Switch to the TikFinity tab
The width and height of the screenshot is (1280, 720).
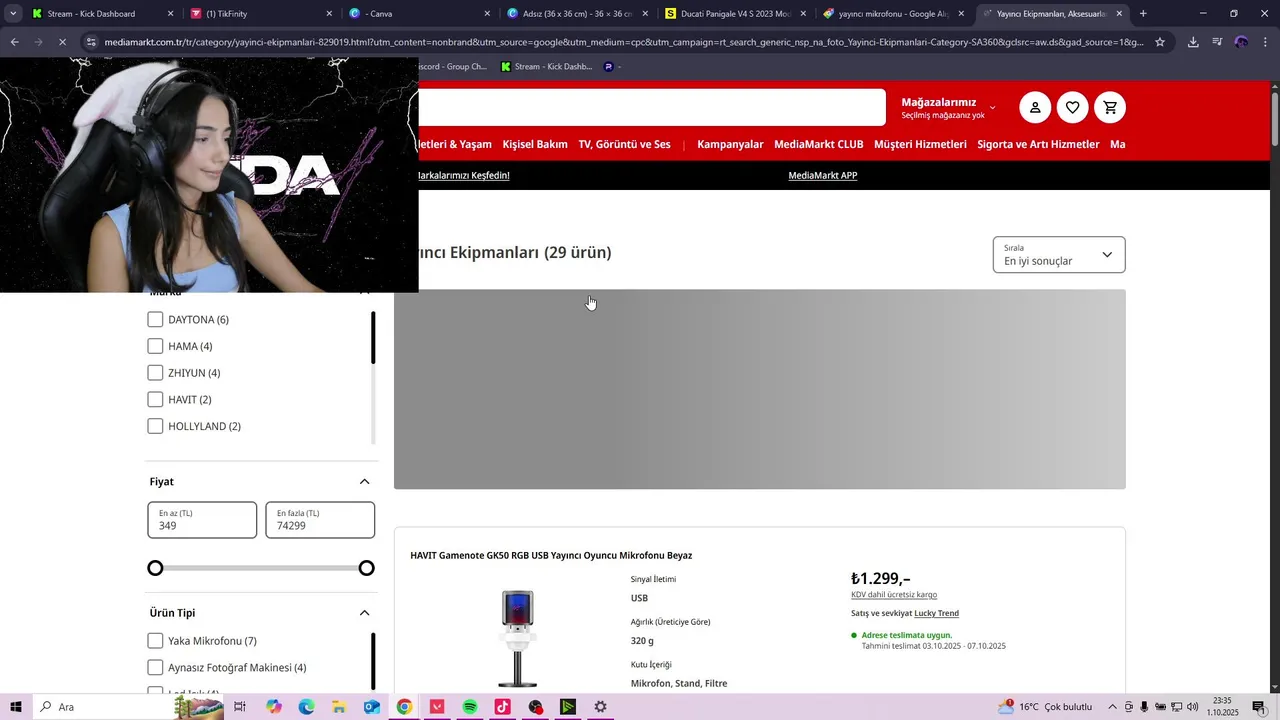[262, 14]
